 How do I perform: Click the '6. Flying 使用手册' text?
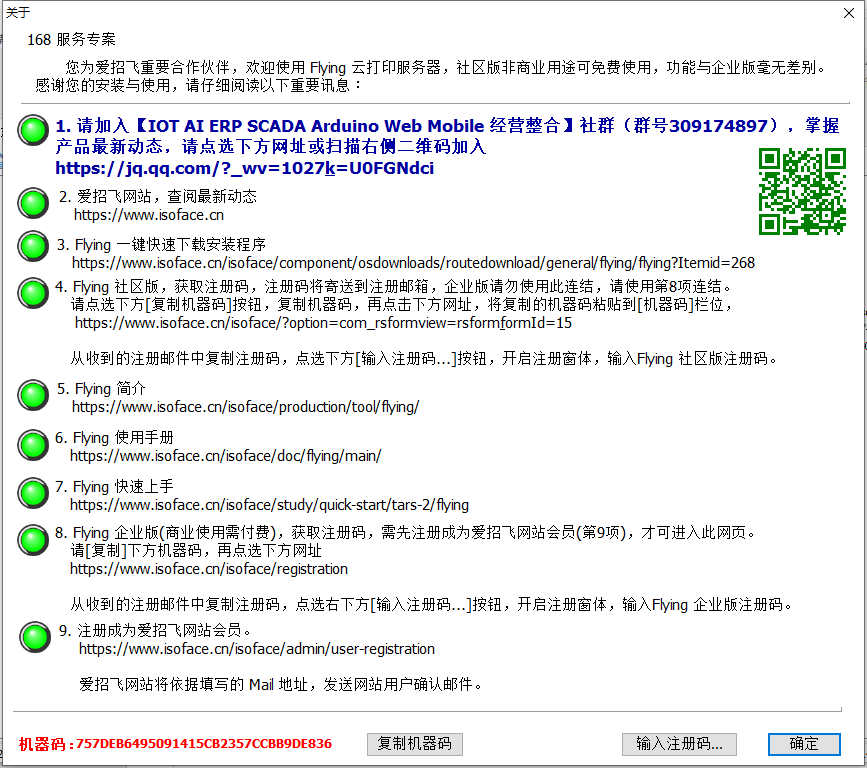click(x=114, y=438)
